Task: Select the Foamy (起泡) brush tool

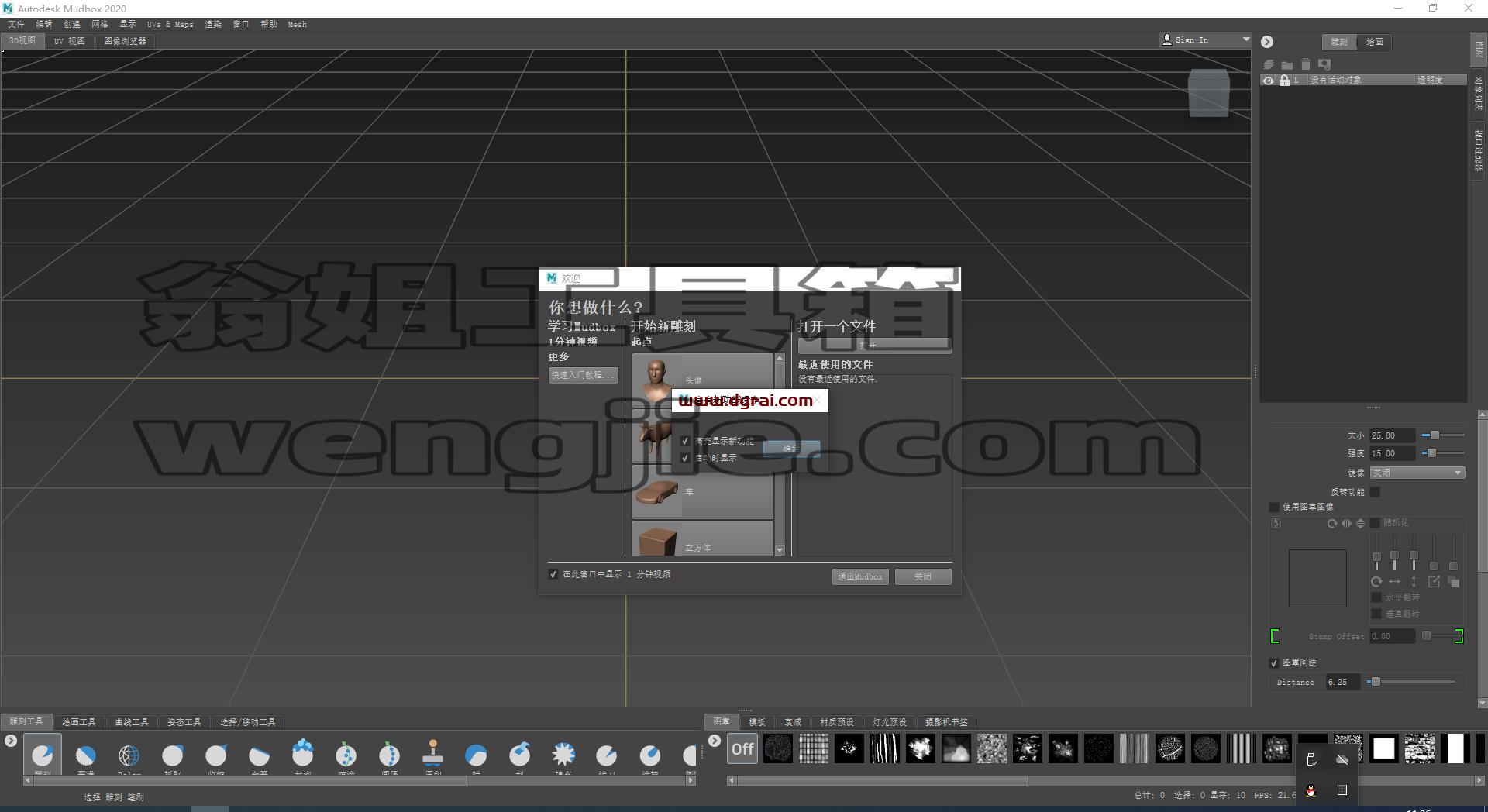Action: (303, 755)
